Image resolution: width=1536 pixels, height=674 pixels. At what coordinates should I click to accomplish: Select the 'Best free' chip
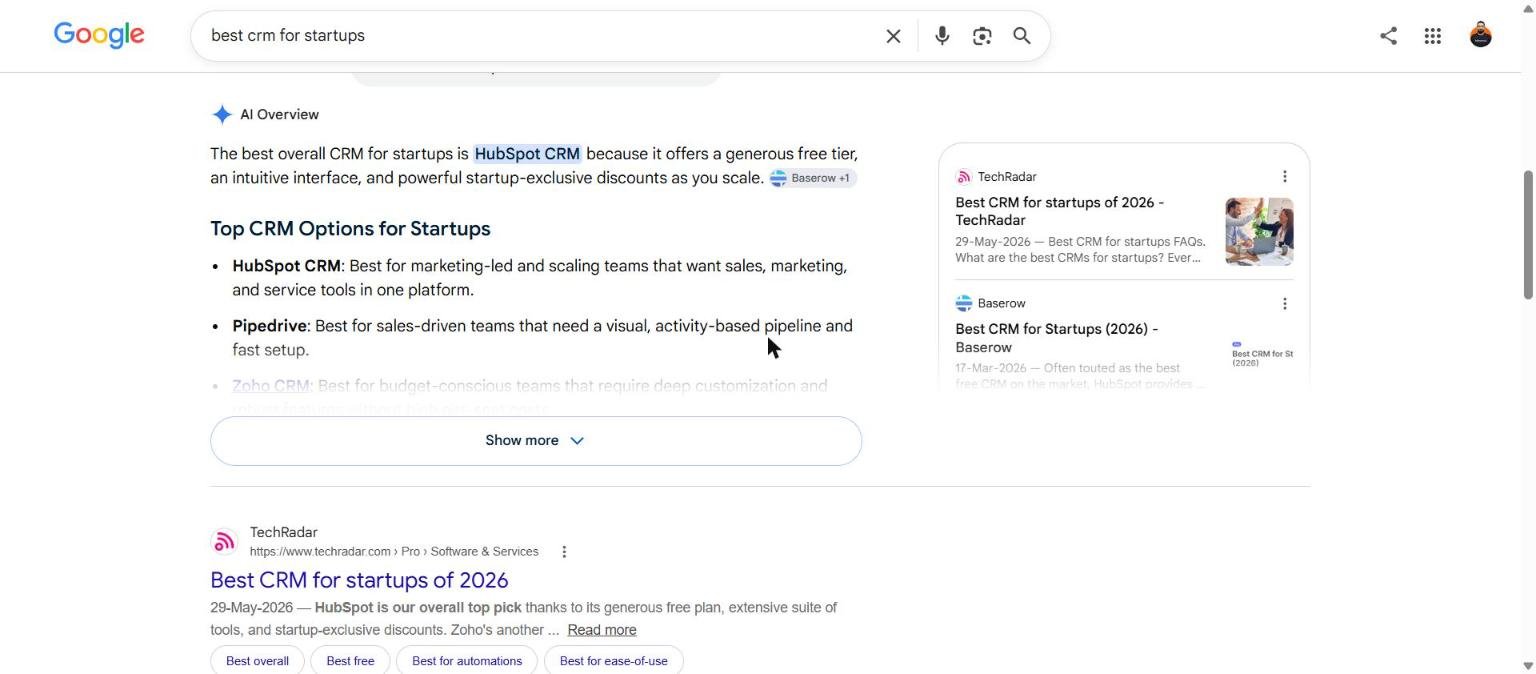coord(350,661)
